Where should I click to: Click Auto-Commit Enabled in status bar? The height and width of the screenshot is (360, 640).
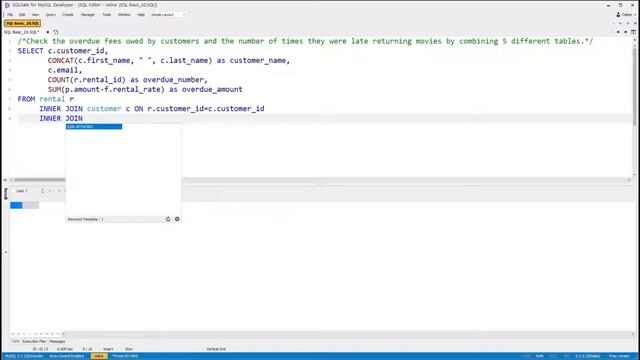point(67,356)
